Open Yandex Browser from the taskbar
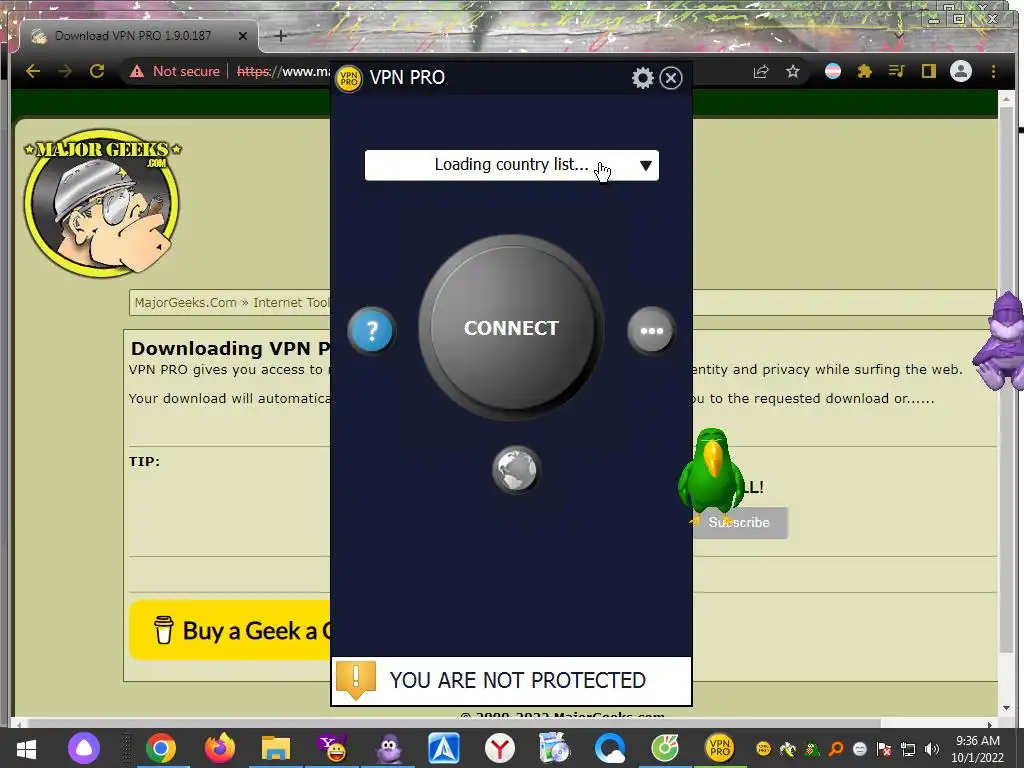The image size is (1024, 768). 500,748
